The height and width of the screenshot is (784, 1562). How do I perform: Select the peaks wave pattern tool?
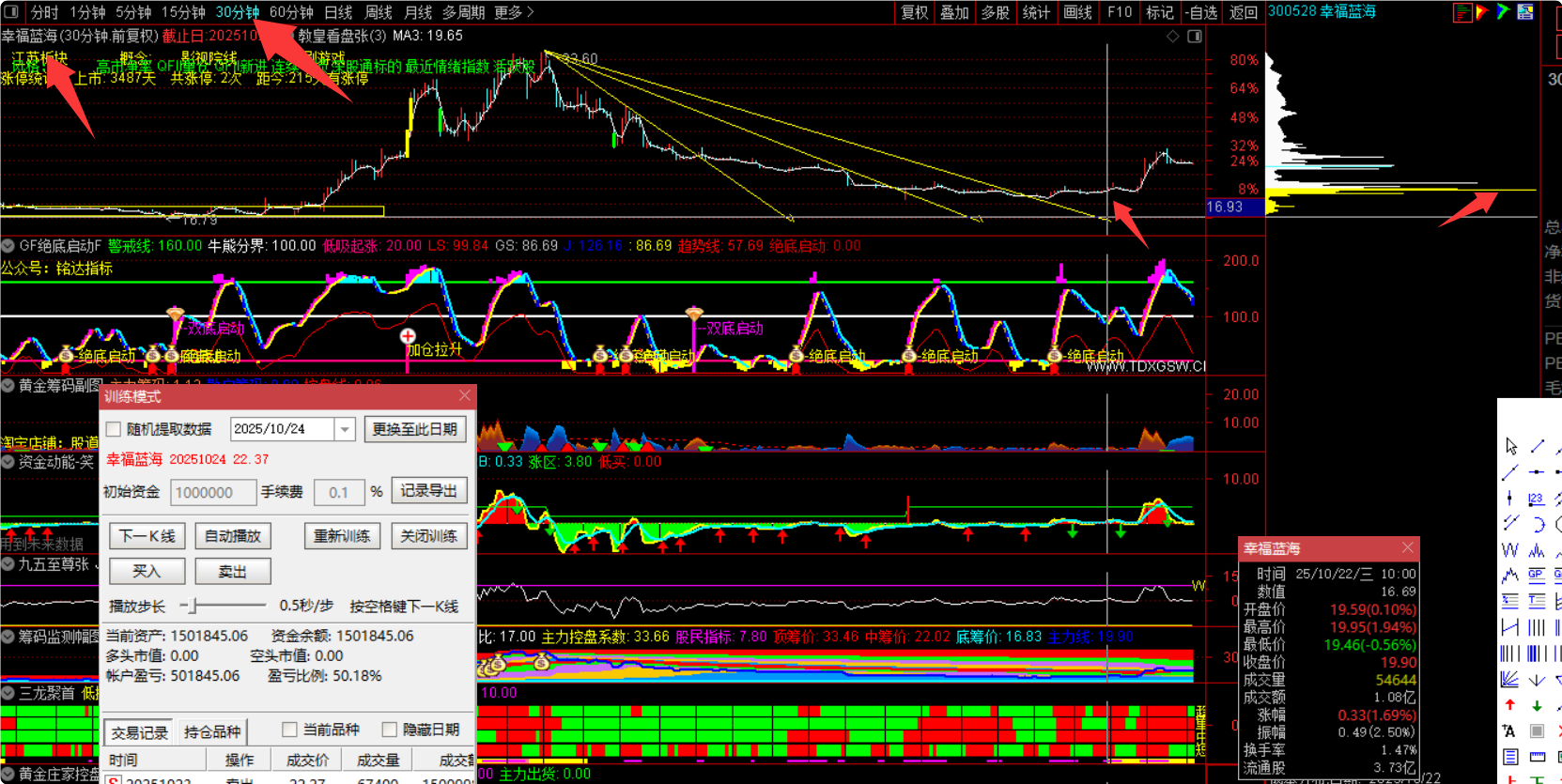(1537, 550)
